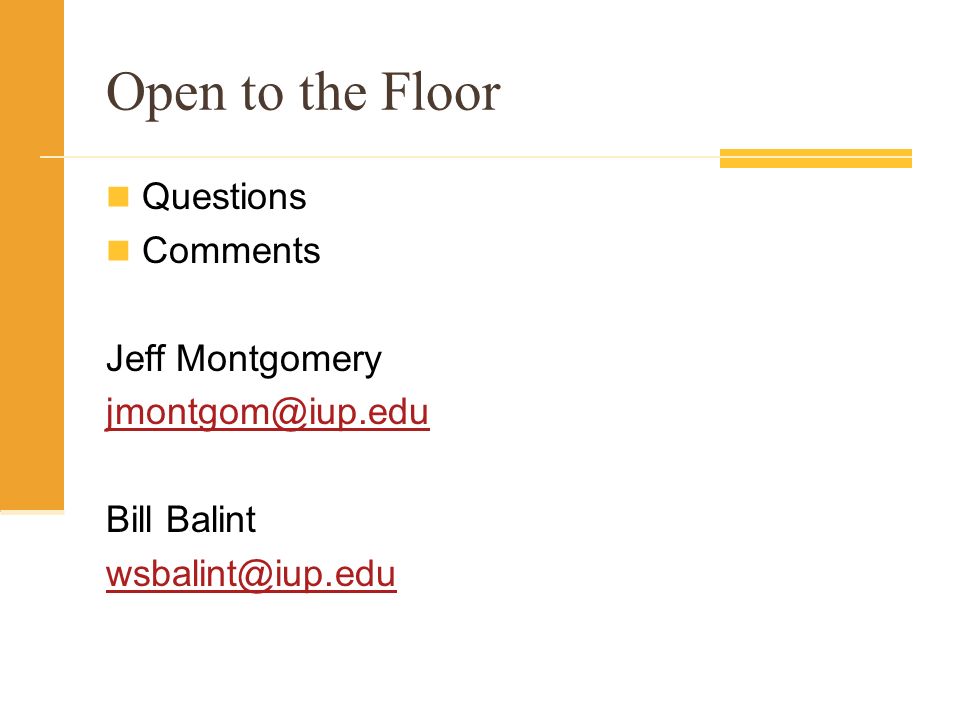Image resolution: width=960 pixels, height=720 pixels.
Task: Select the first name Jeff
Action: [x=136, y=358]
